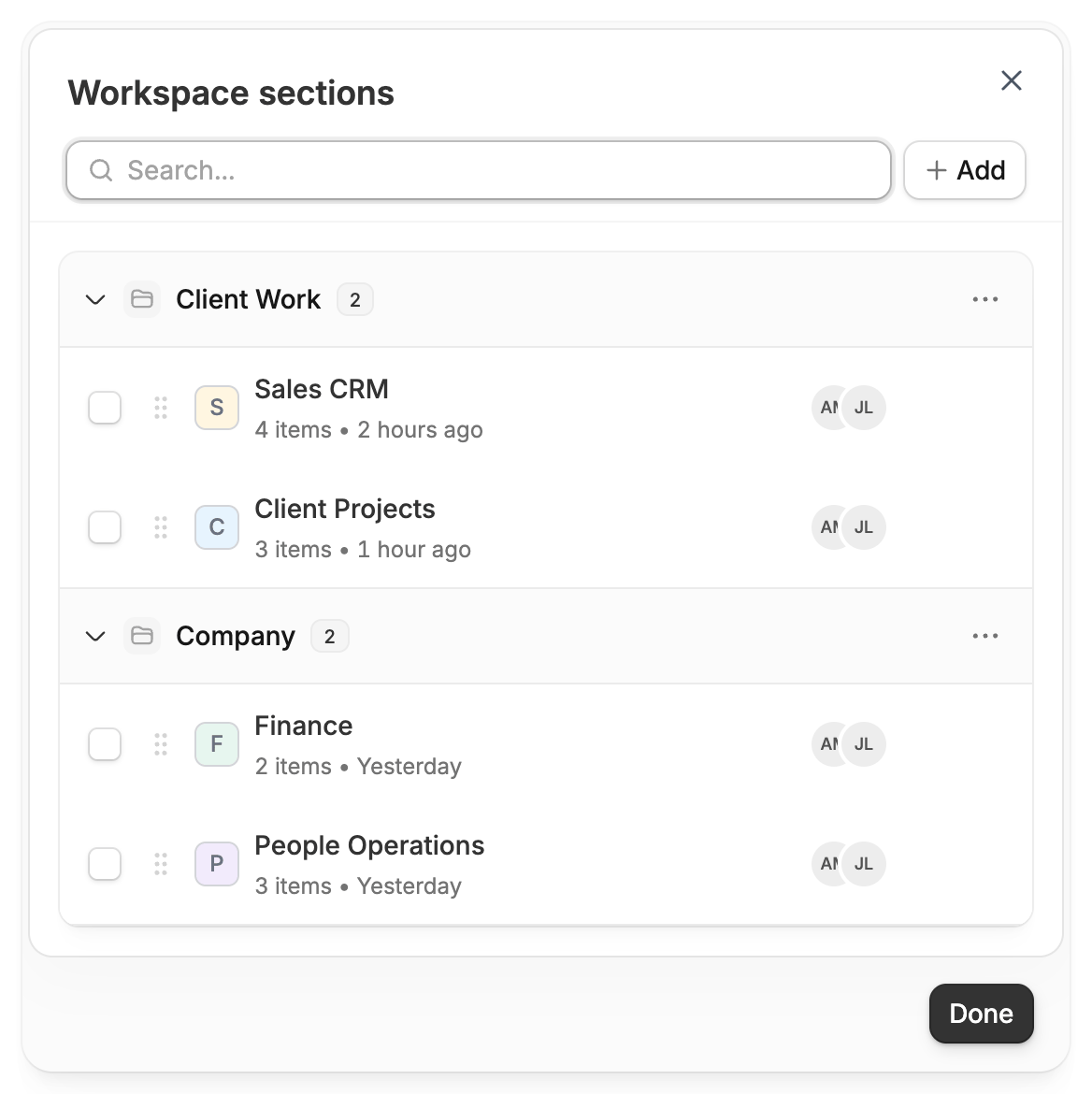Viewport: 1092px width, 1094px height.
Task: Click Sales CRM AM avatar
Action: pos(826,408)
